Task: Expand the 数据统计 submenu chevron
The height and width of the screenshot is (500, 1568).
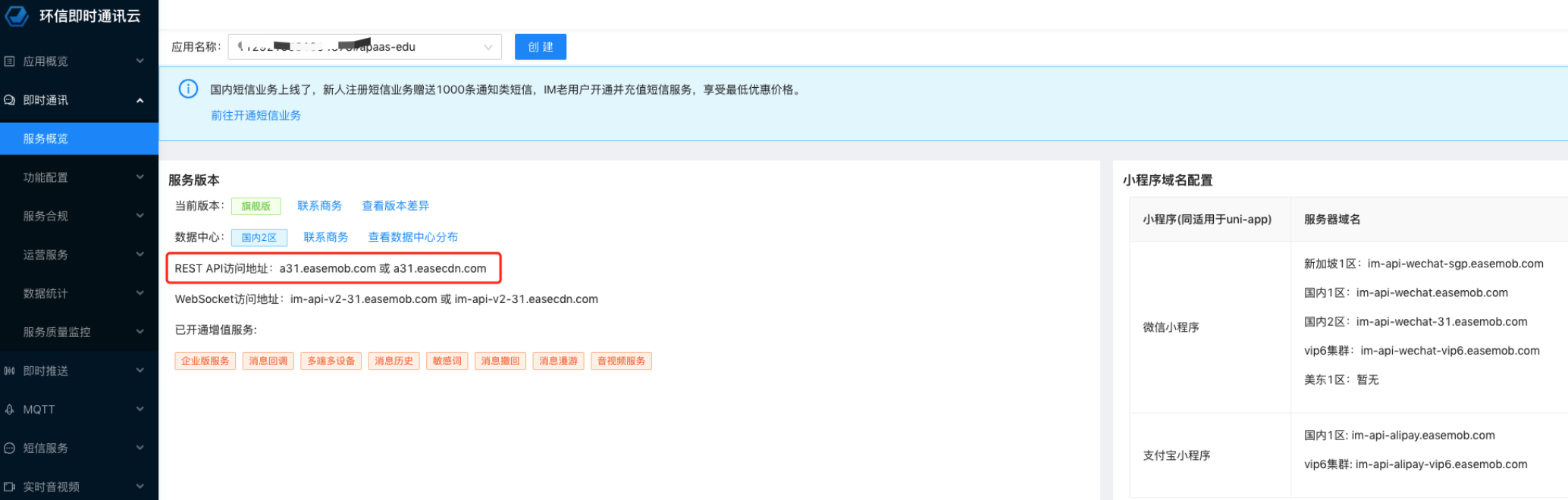Action: click(140, 292)
